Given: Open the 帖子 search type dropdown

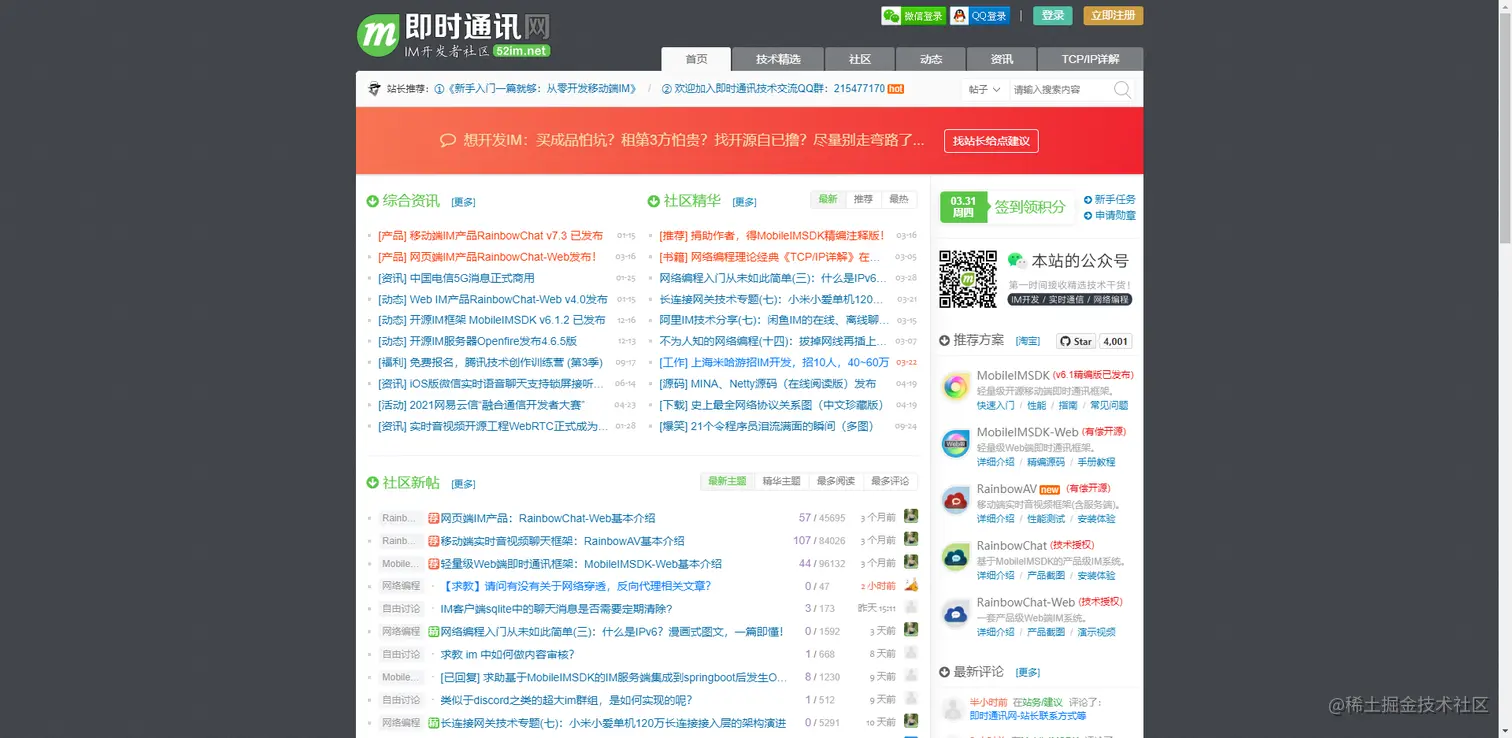Looking at the screenshot, I should 985,89.
